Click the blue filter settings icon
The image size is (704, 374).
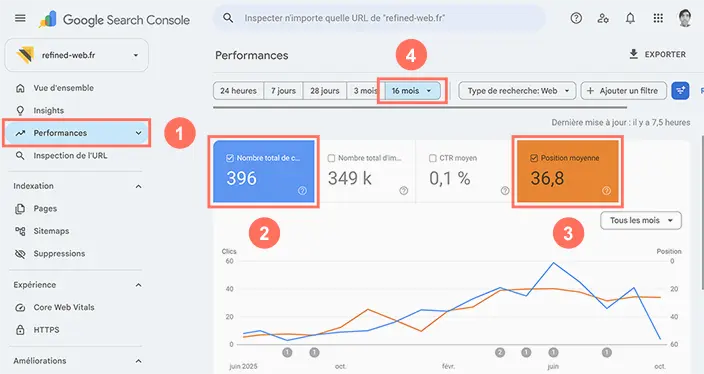680,91
